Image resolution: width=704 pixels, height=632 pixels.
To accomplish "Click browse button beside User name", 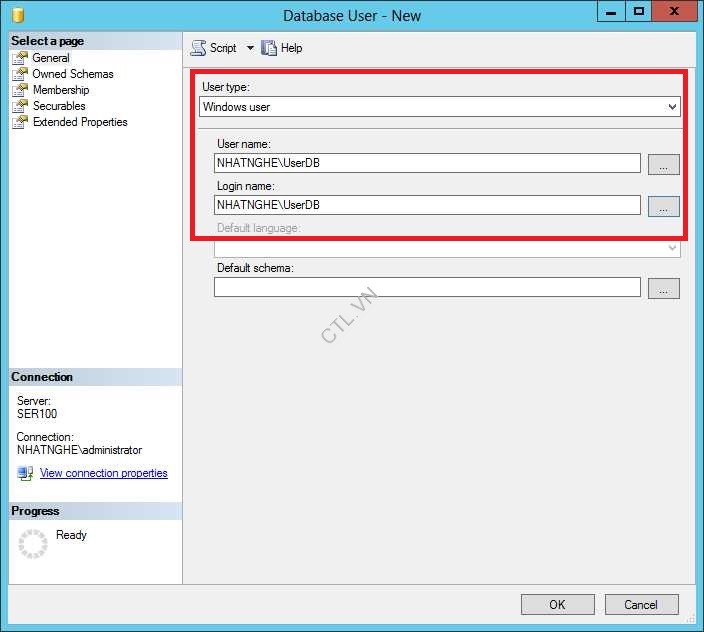I will [664, 164].
